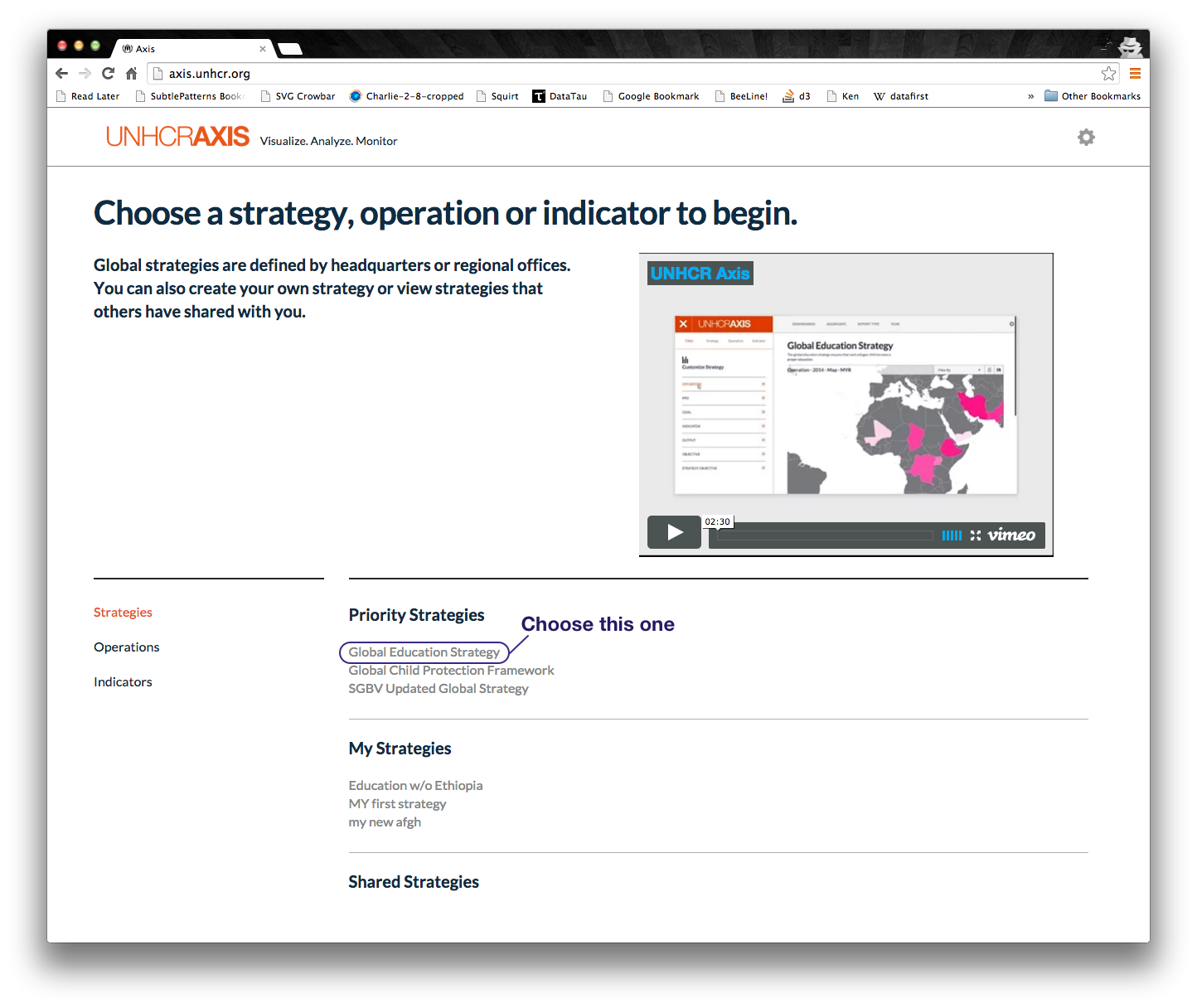
Task: Click the My Strategies heading
Action: pos(400,749)
